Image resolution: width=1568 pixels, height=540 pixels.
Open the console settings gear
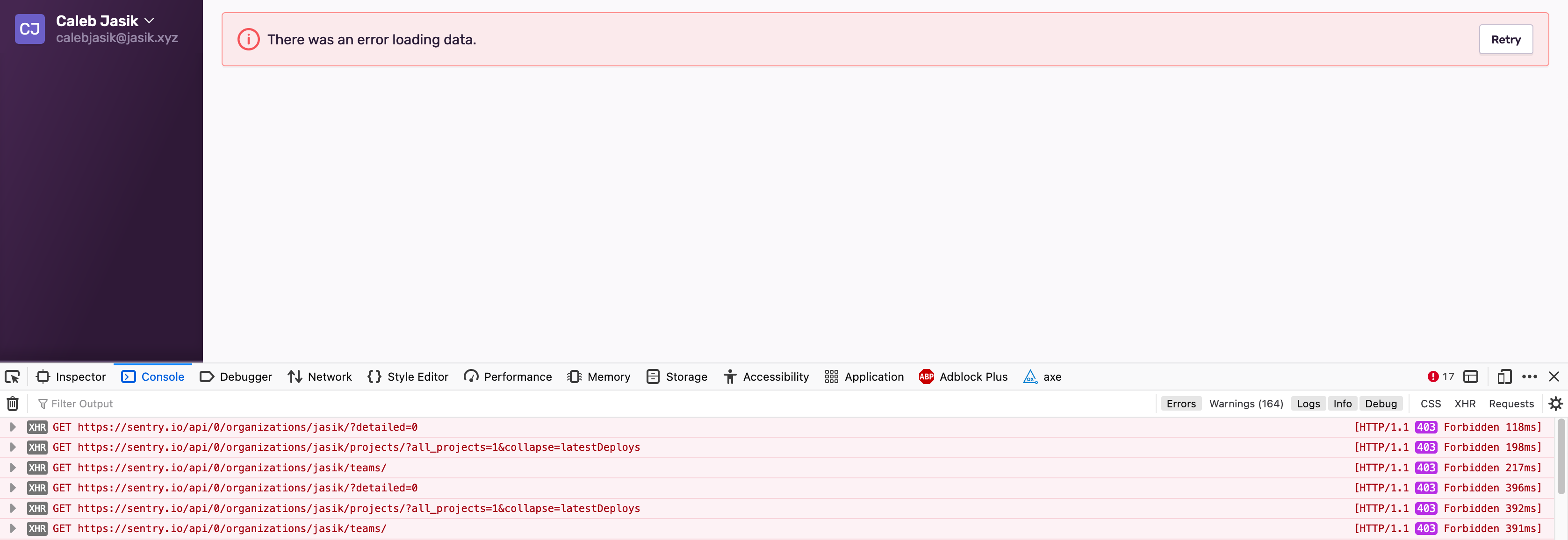point(1556,403)
